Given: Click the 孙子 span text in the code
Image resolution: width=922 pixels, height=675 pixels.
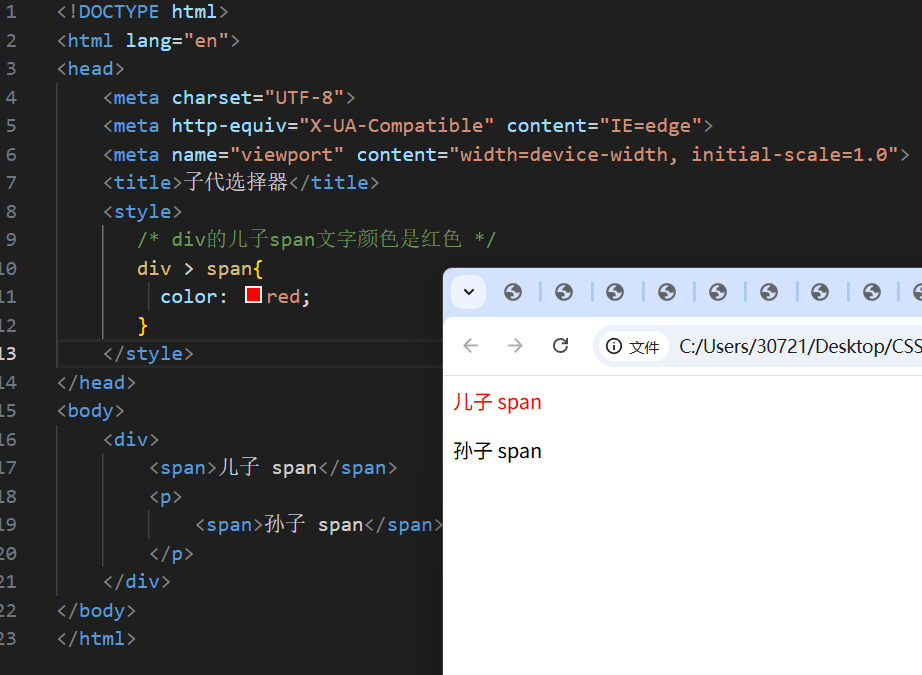Looking at the screenshot, I should pyautogui.click(x=313, y=524).
